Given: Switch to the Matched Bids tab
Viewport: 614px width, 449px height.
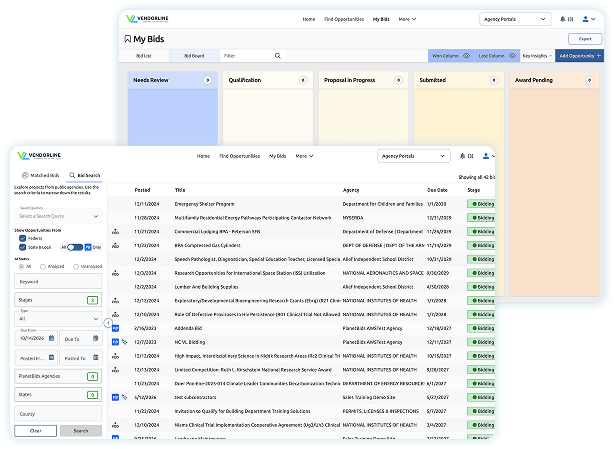Looking at the screenshot, I should click(x=41, y=175).
